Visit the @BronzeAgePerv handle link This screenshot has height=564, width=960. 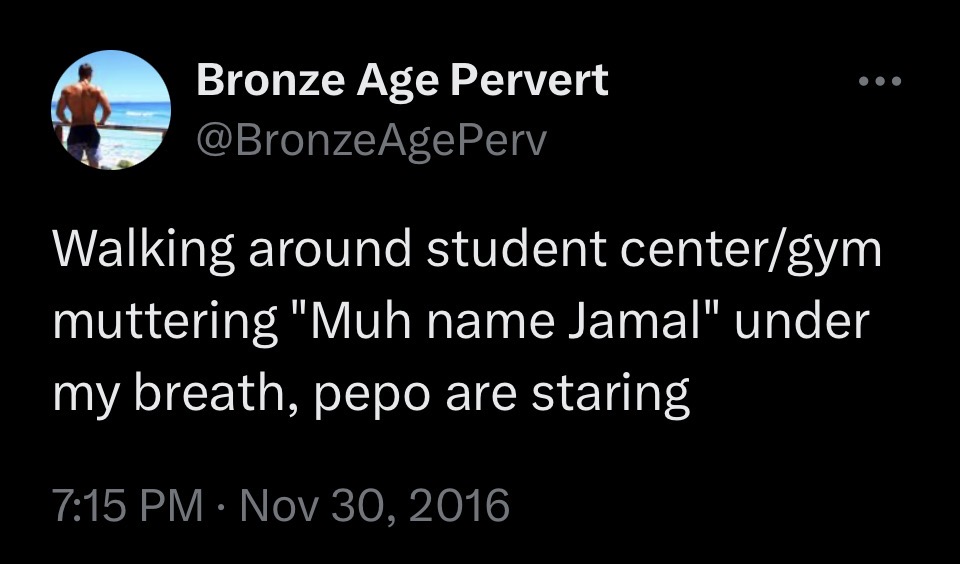click(x=371, y=142)
